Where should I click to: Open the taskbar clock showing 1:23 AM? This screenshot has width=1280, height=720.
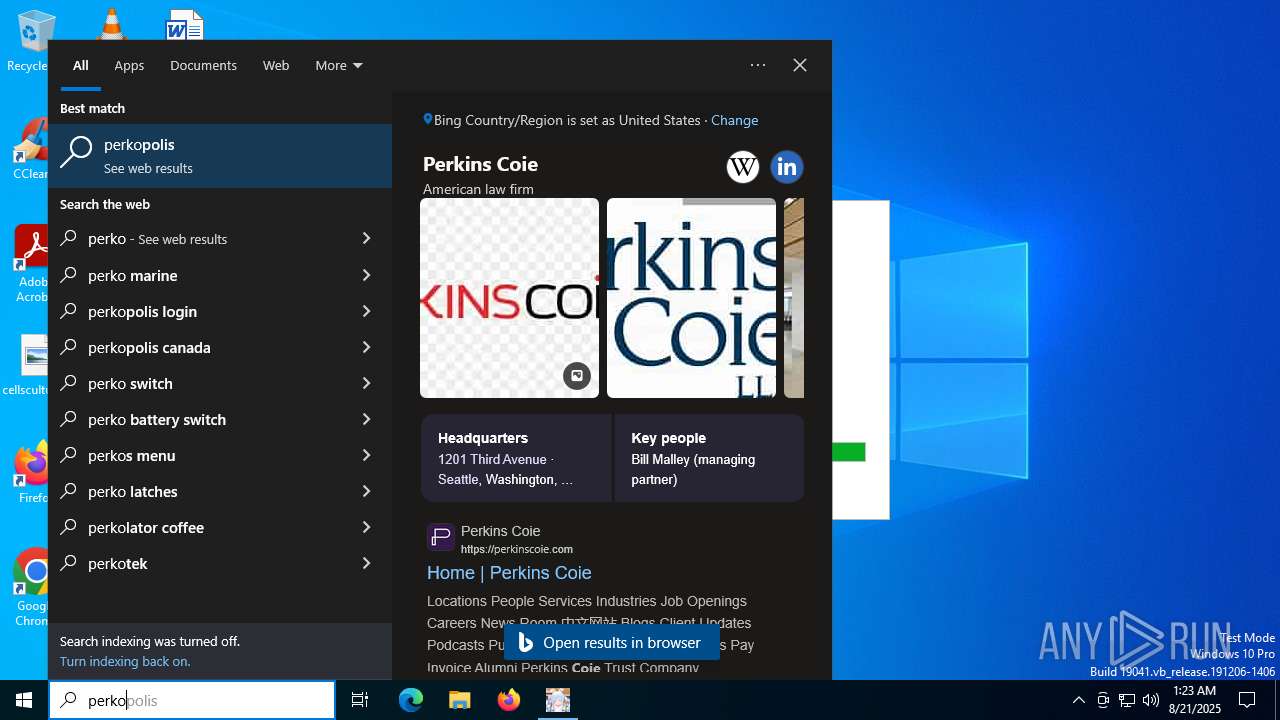coord(1194,700)
